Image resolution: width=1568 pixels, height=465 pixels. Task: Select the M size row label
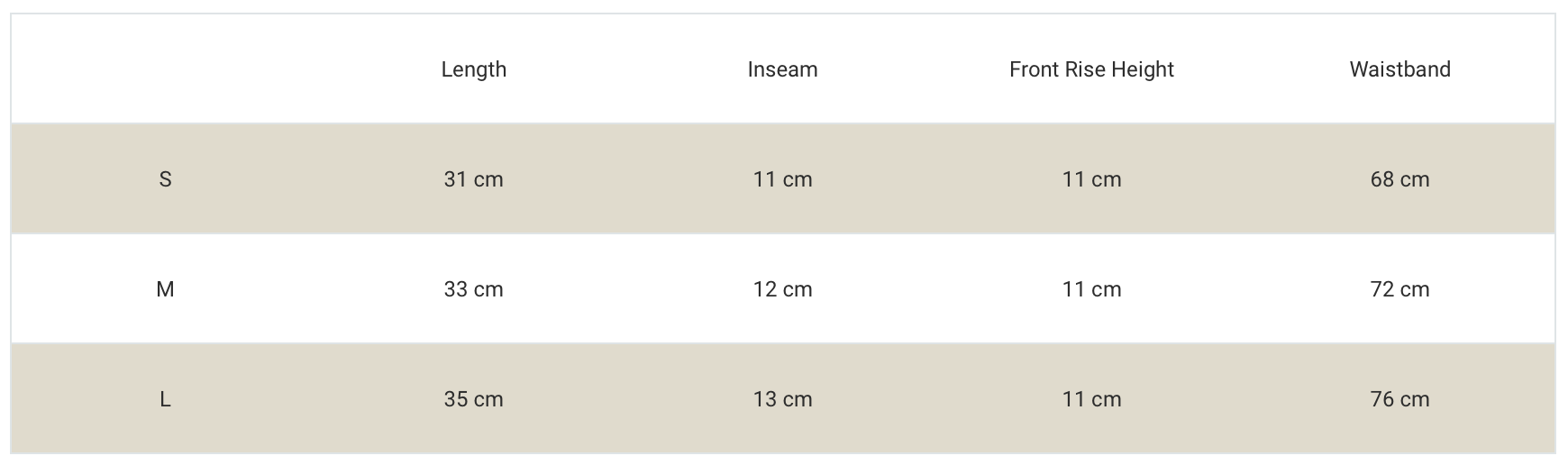pos(165,289)
